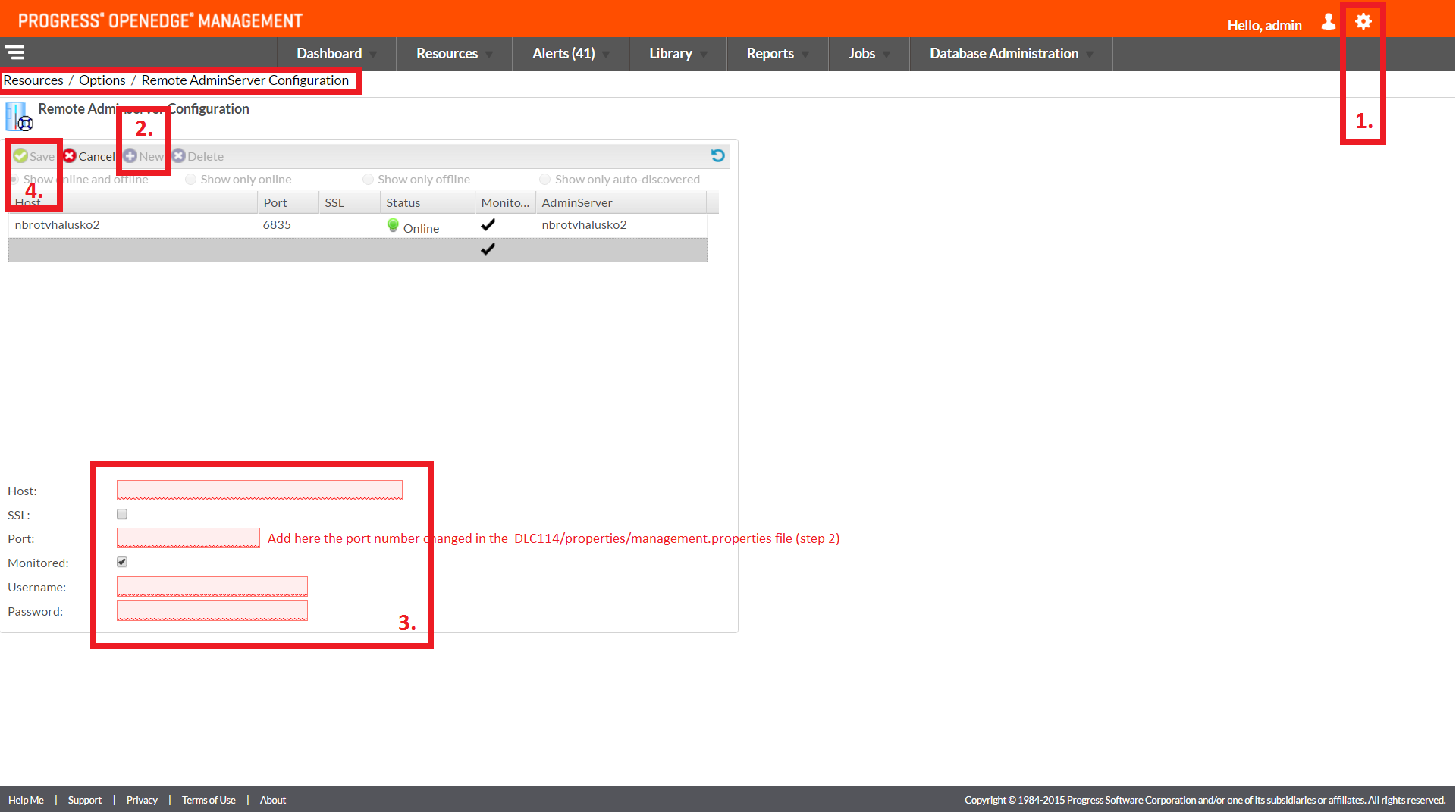Click the Progress OpenEdge Management logo
The width and height of the screenshot is (1456, 812).
point(160,20)
